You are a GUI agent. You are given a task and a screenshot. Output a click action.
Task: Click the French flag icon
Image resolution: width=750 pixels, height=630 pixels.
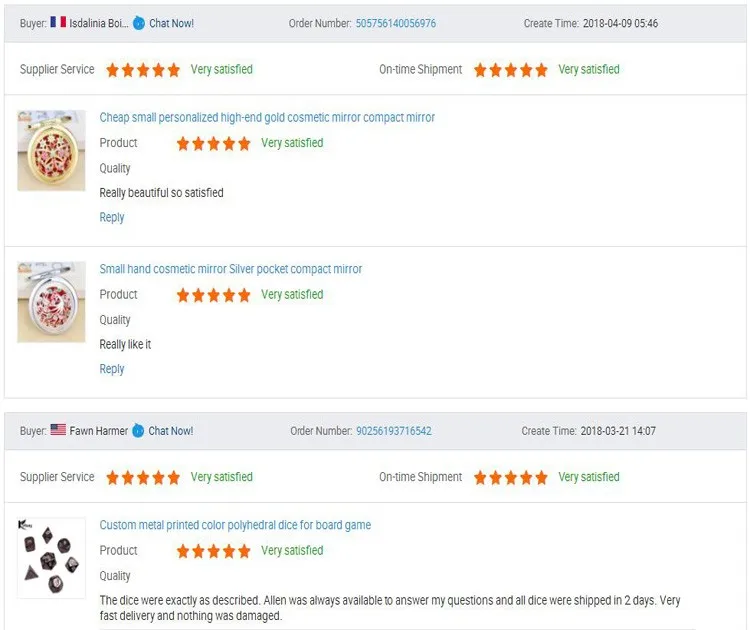58,22
